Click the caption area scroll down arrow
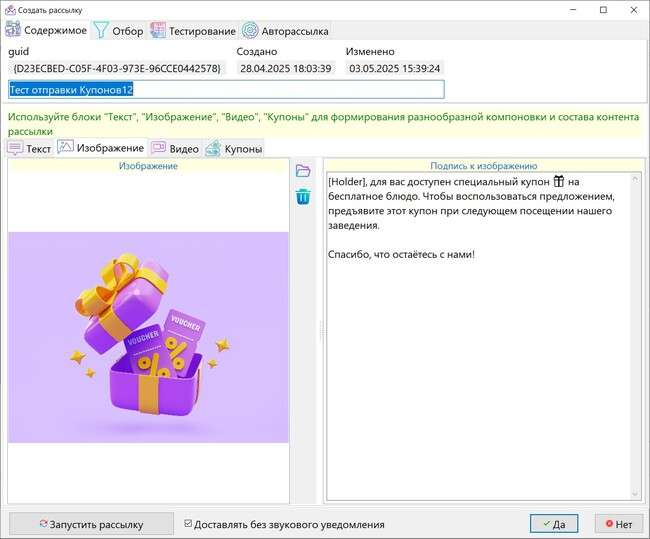 (x=634, y=493)
